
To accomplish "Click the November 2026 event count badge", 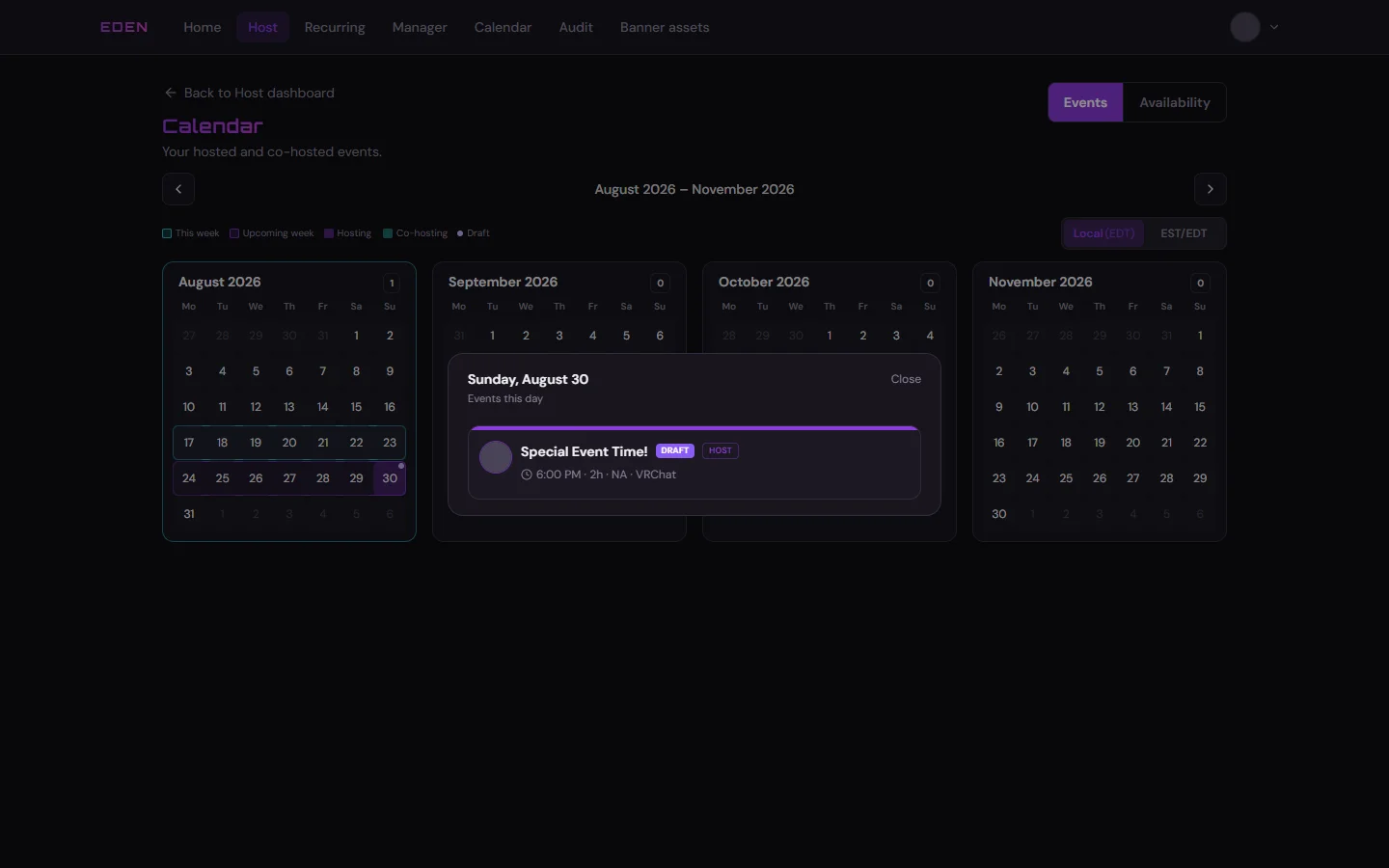I will pyautogui.click(x=1201, y=283).
